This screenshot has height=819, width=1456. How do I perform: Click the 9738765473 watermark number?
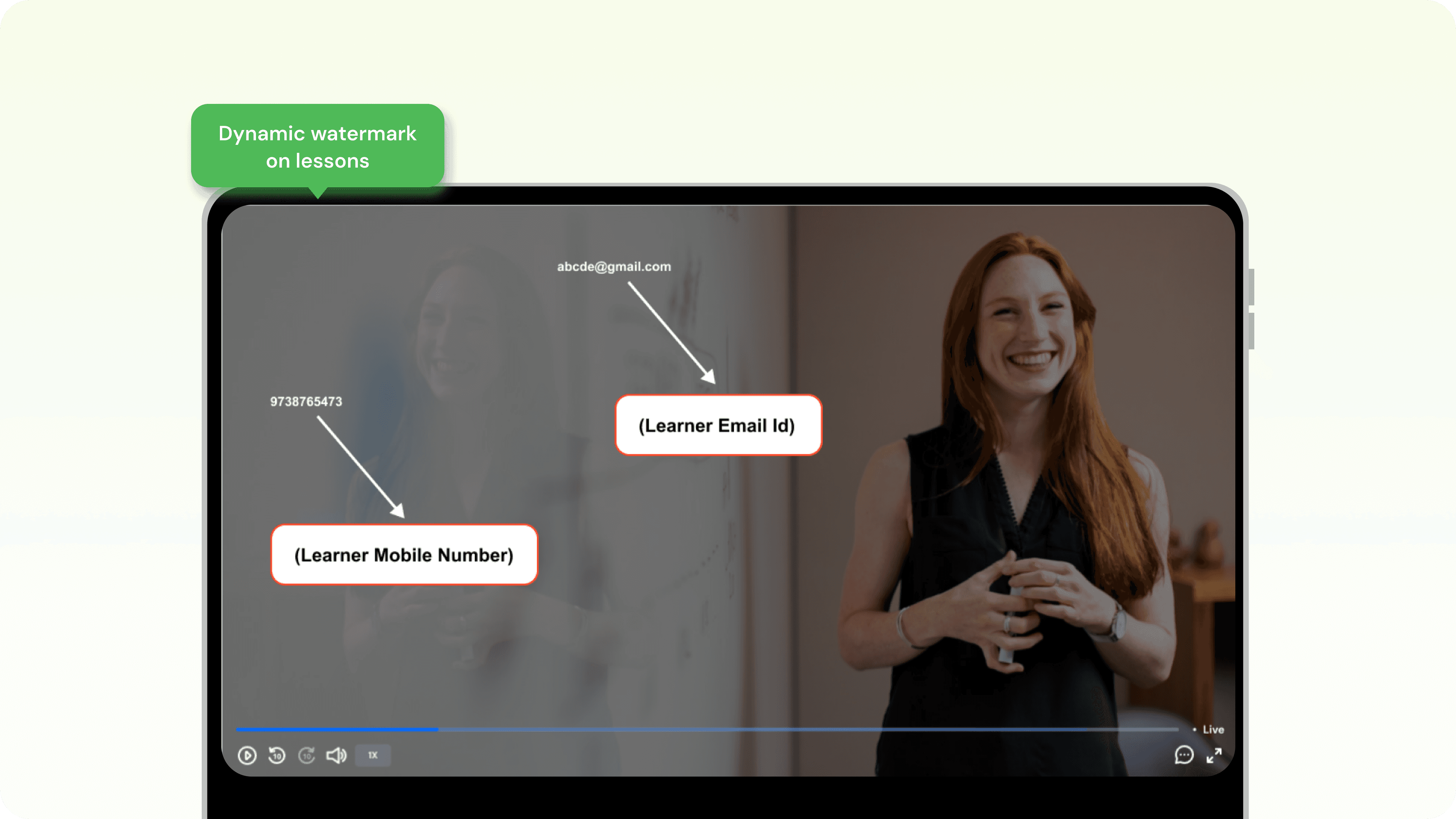tap(306, 402)
